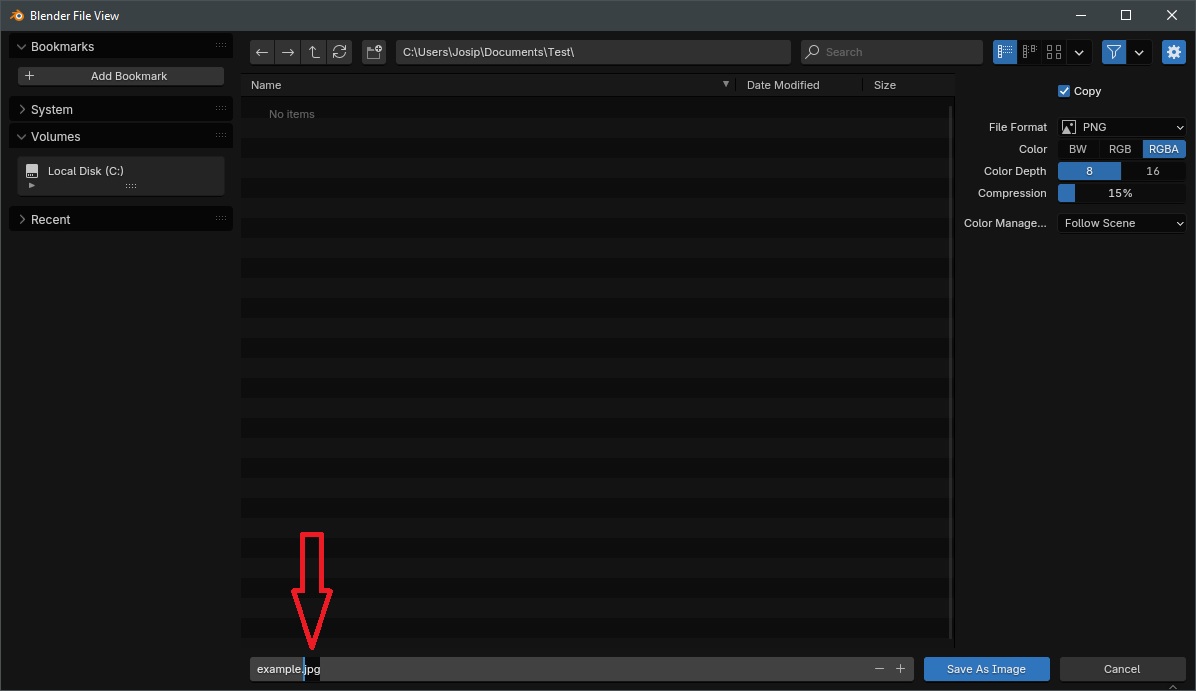Collapse the Bookmarks panel
This screenshot has width=1196, height=691.
tap(21, 47)
